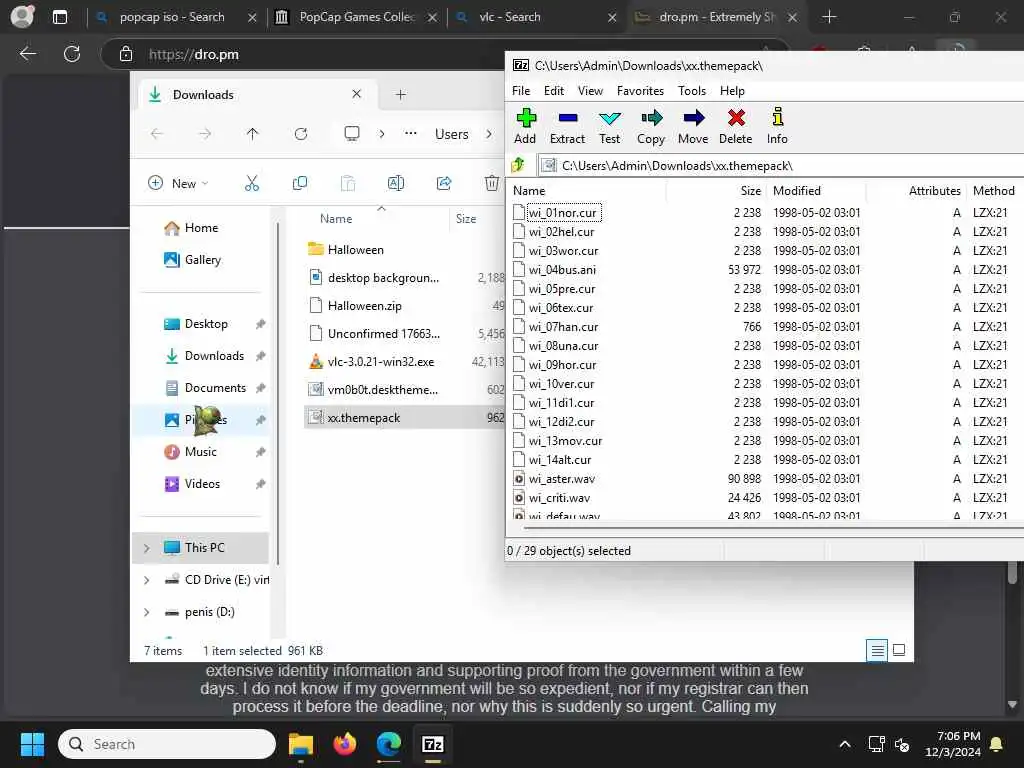Screen dimensions: 1024x768
Task: Open the File menu in 7-Zip
Action: 520,91
